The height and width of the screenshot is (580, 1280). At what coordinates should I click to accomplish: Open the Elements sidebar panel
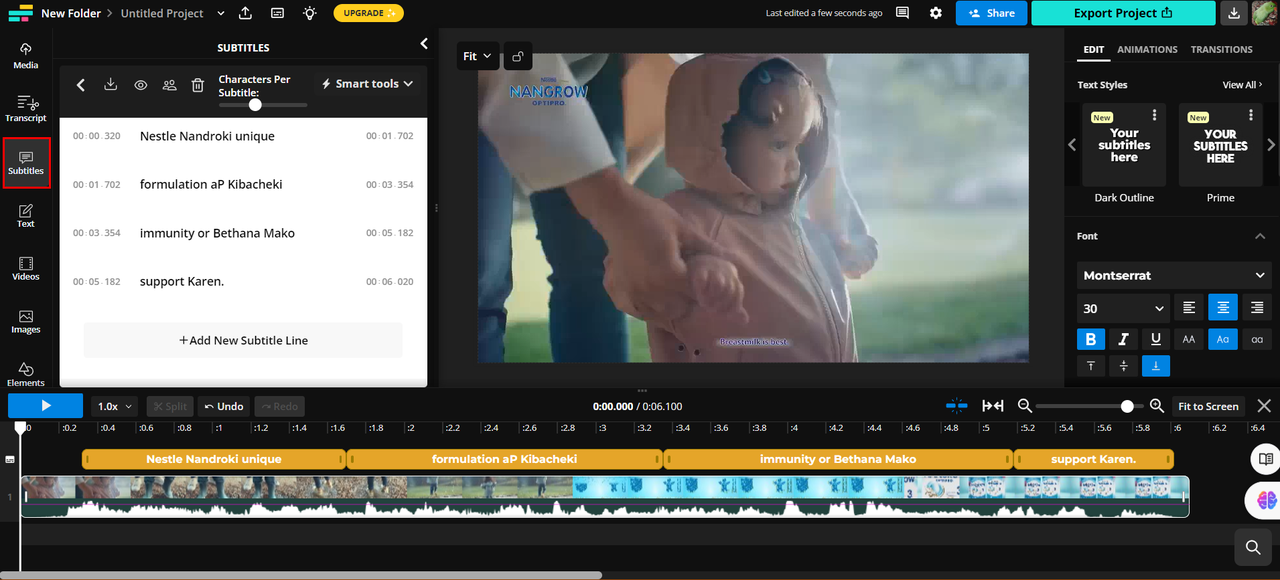26,374
